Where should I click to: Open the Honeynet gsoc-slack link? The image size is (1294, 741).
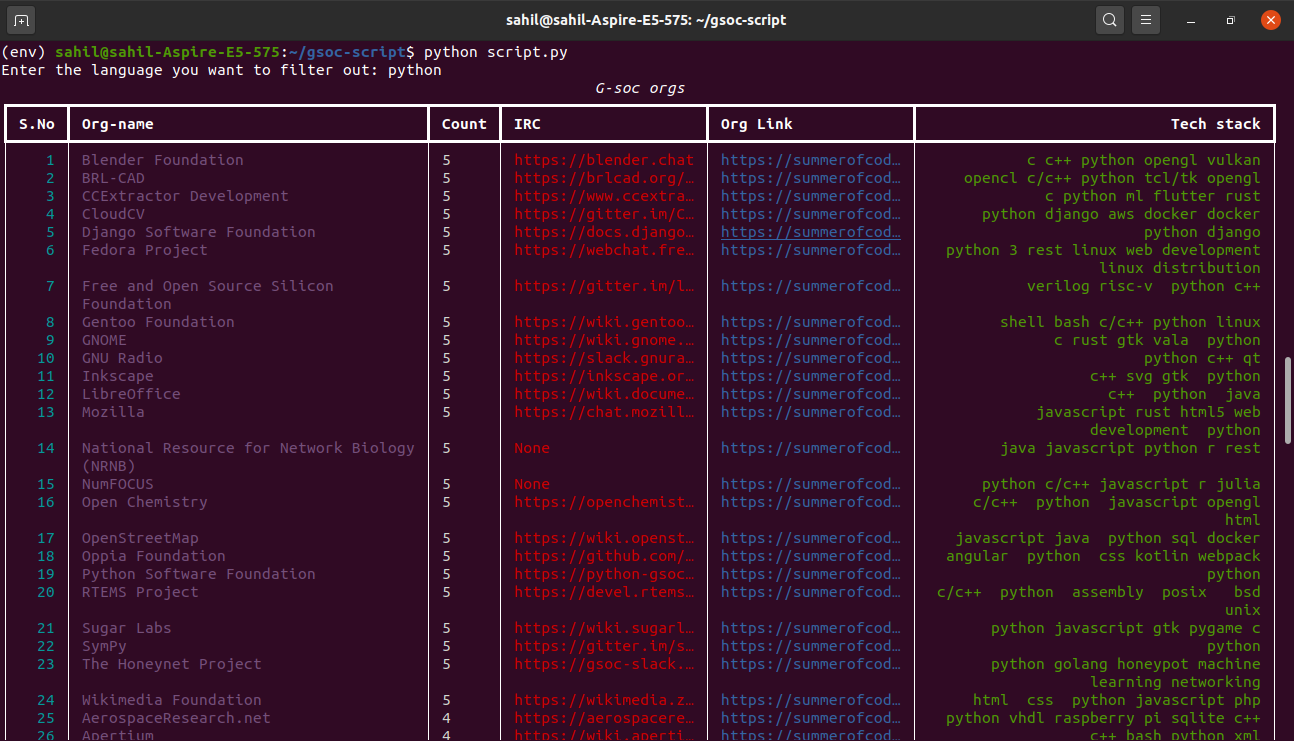coord(604,664)
